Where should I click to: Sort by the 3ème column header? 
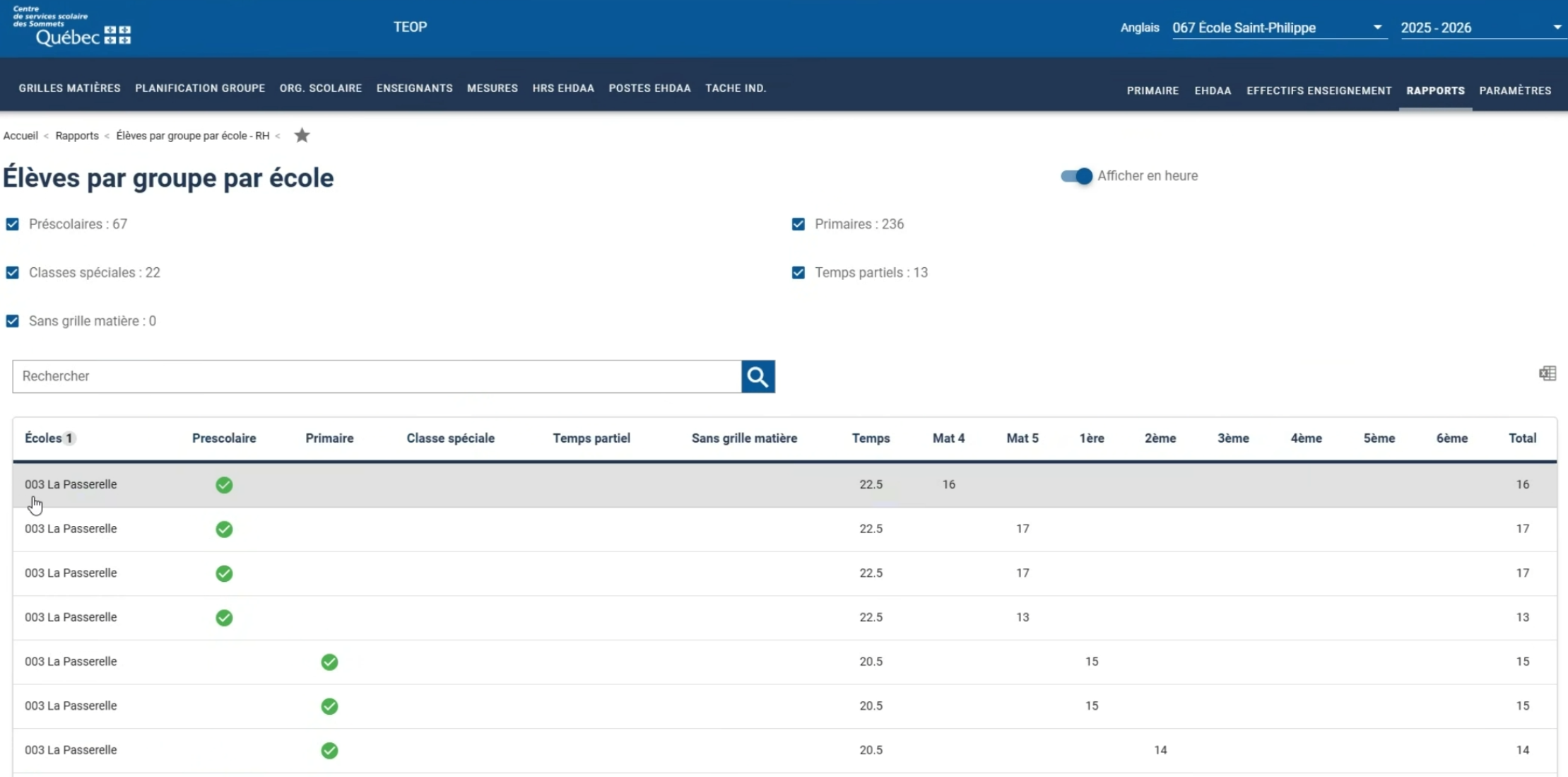pos(1233,438)
